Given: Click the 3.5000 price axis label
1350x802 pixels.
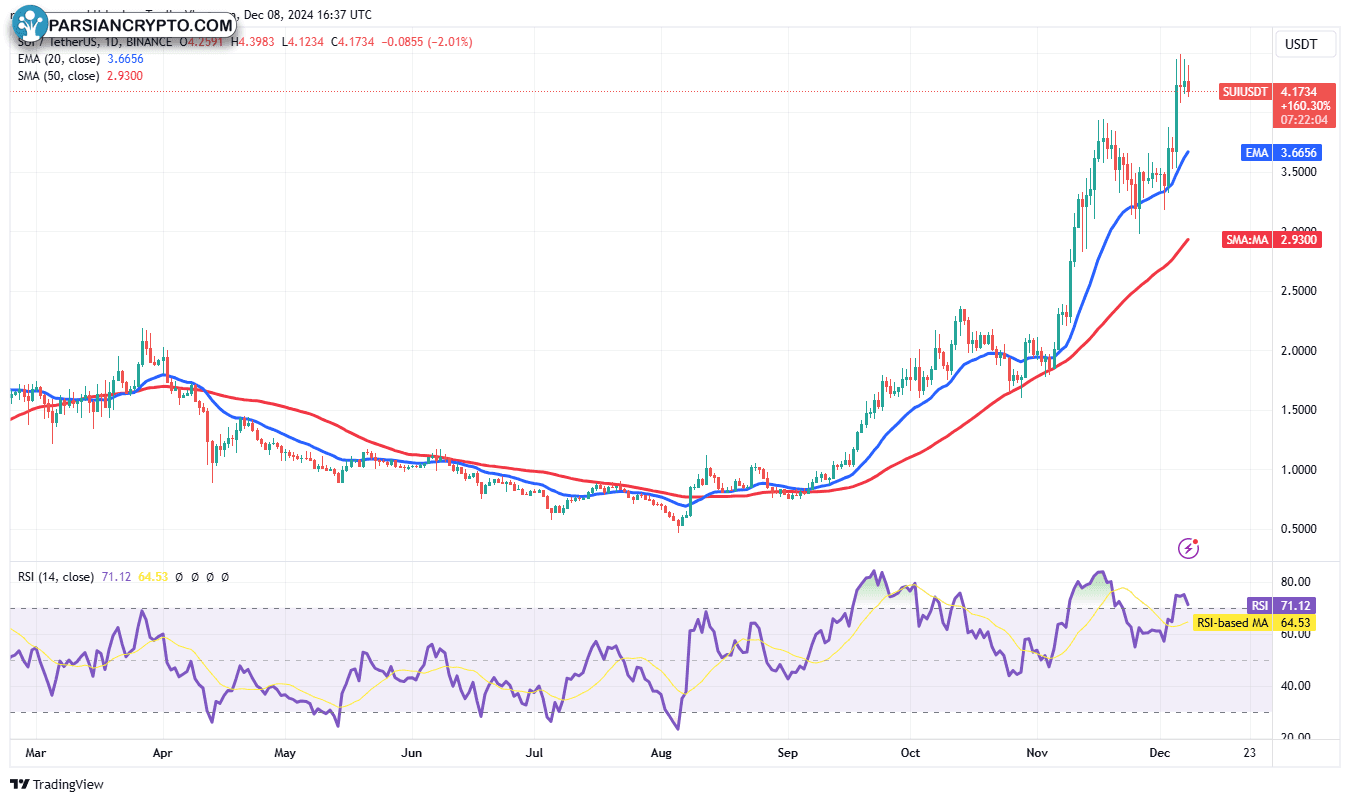Looking at the screenshot, I should click(1300, 172).
